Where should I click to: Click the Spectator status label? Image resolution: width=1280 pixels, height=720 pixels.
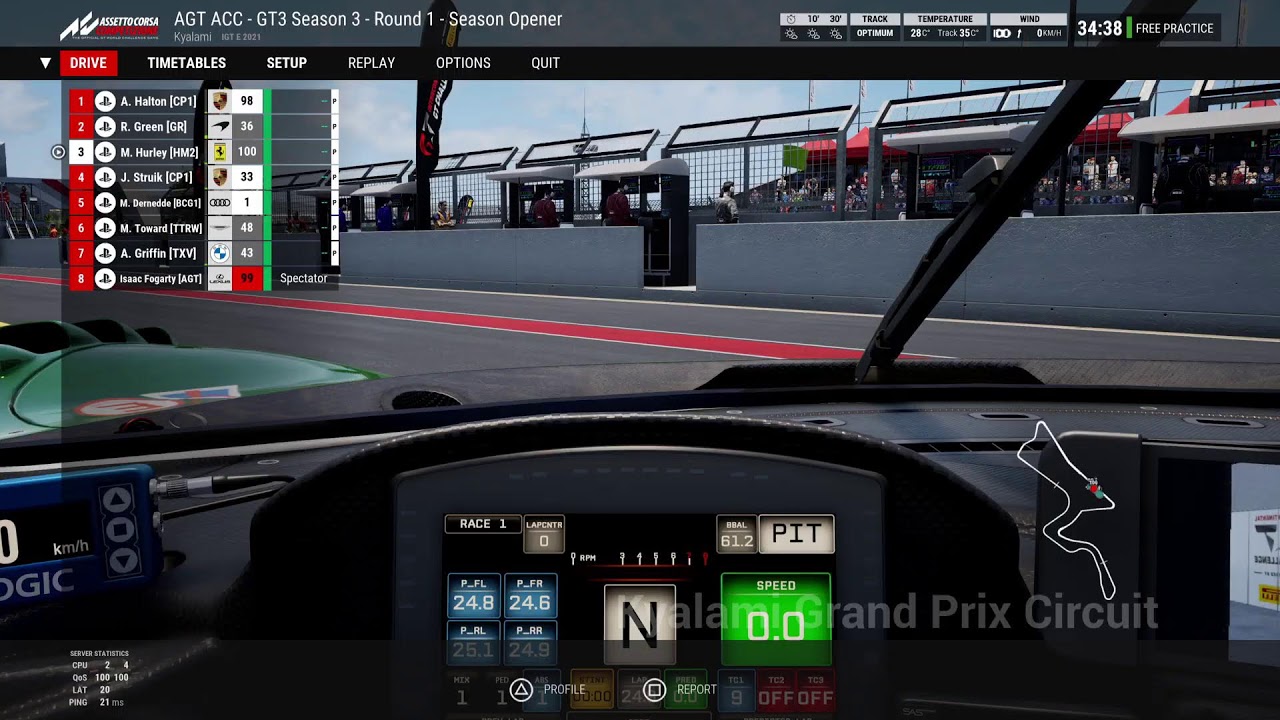(x=303, y=279)
